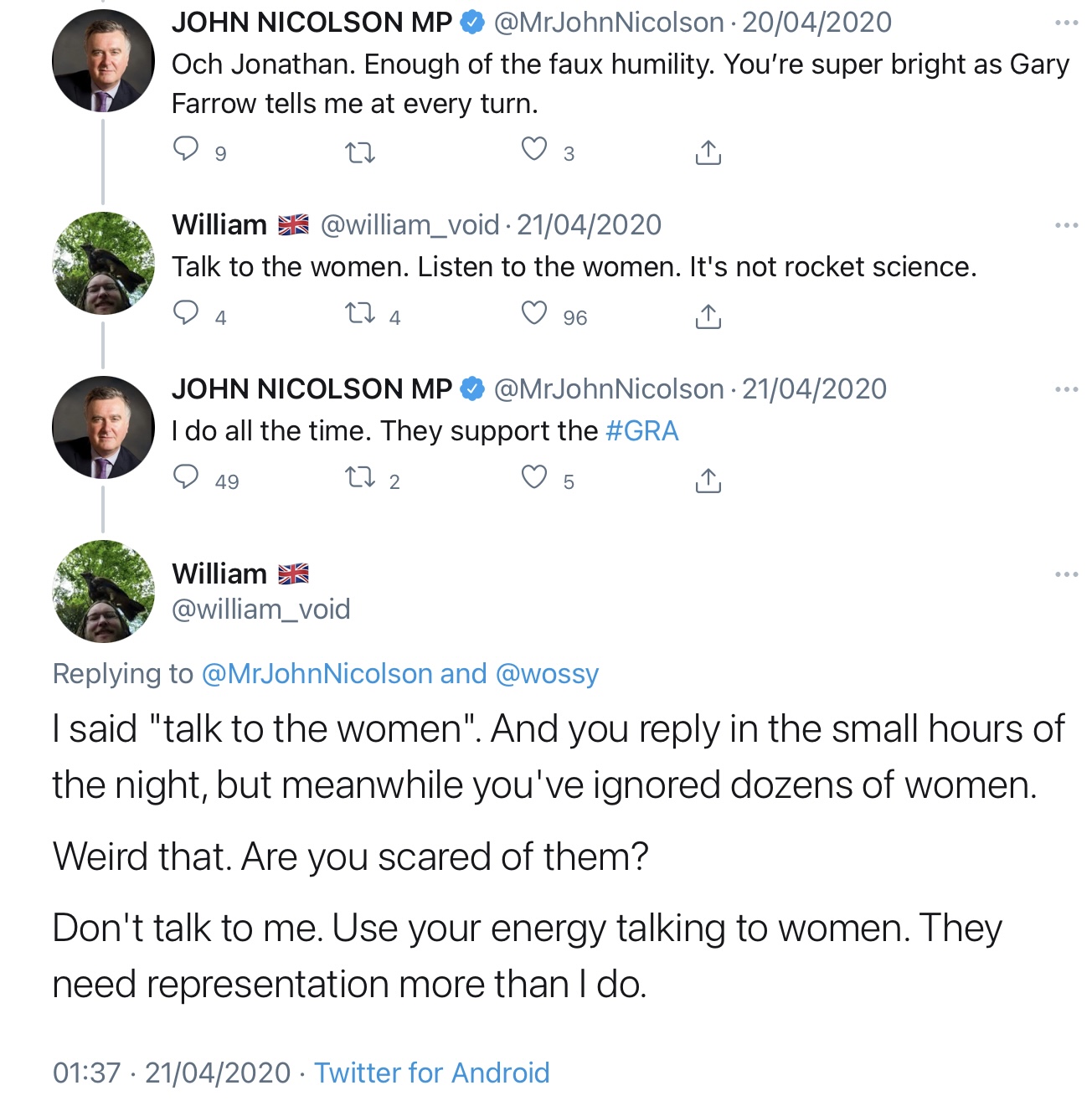Reply to John Nicolson's faux humility tweet

pyautogui.click(x=186, y=150)
